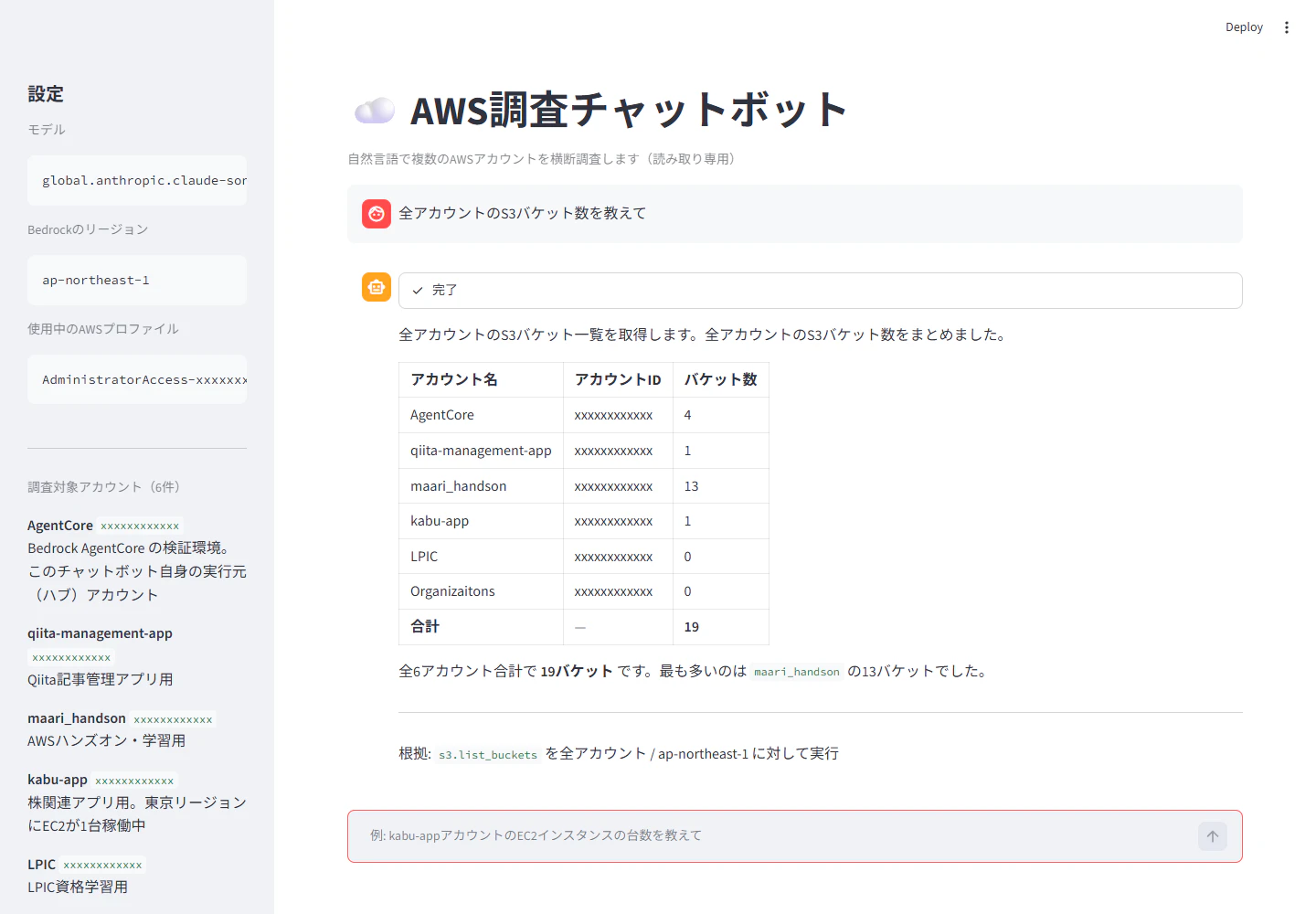Click the orange assistant robot avatar
This screenshot has height=914, width=1316.
(377, 287)
